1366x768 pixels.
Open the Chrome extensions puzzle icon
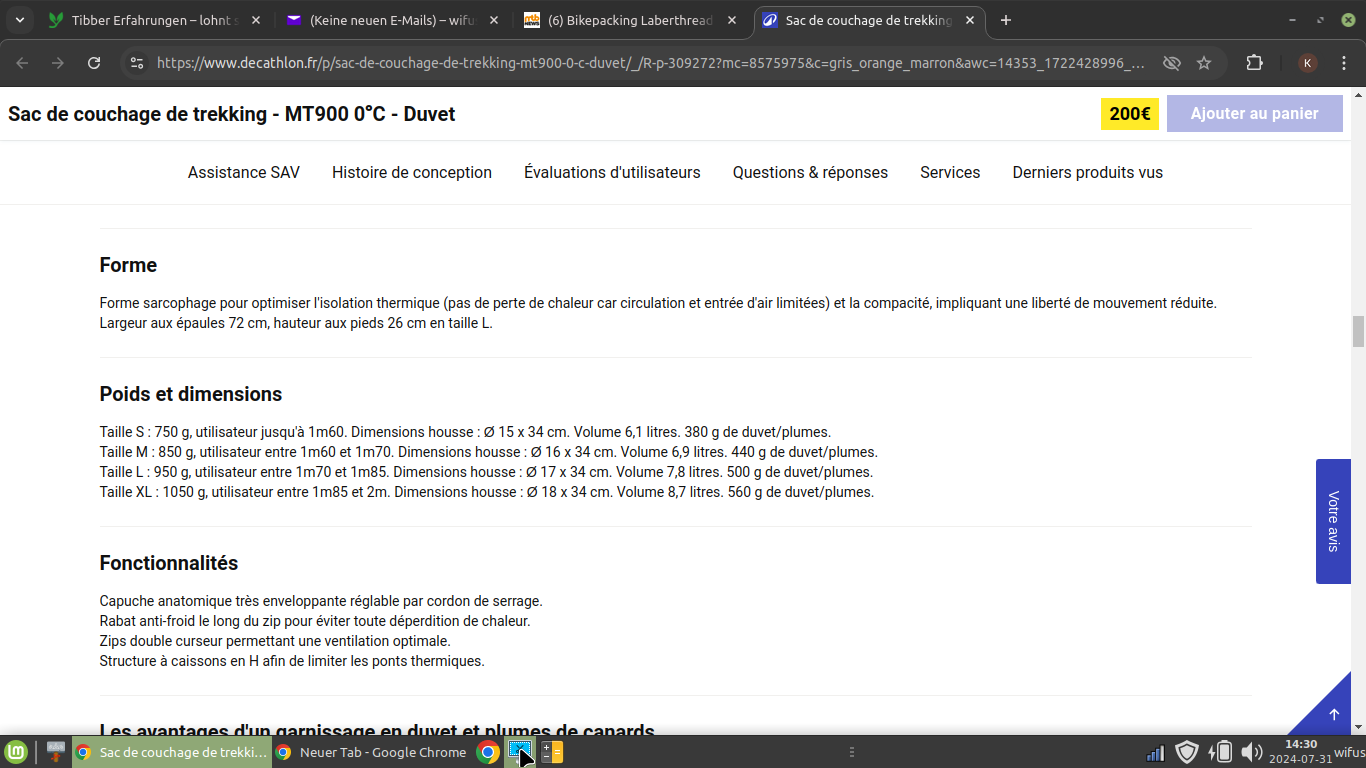point(1254,63)
